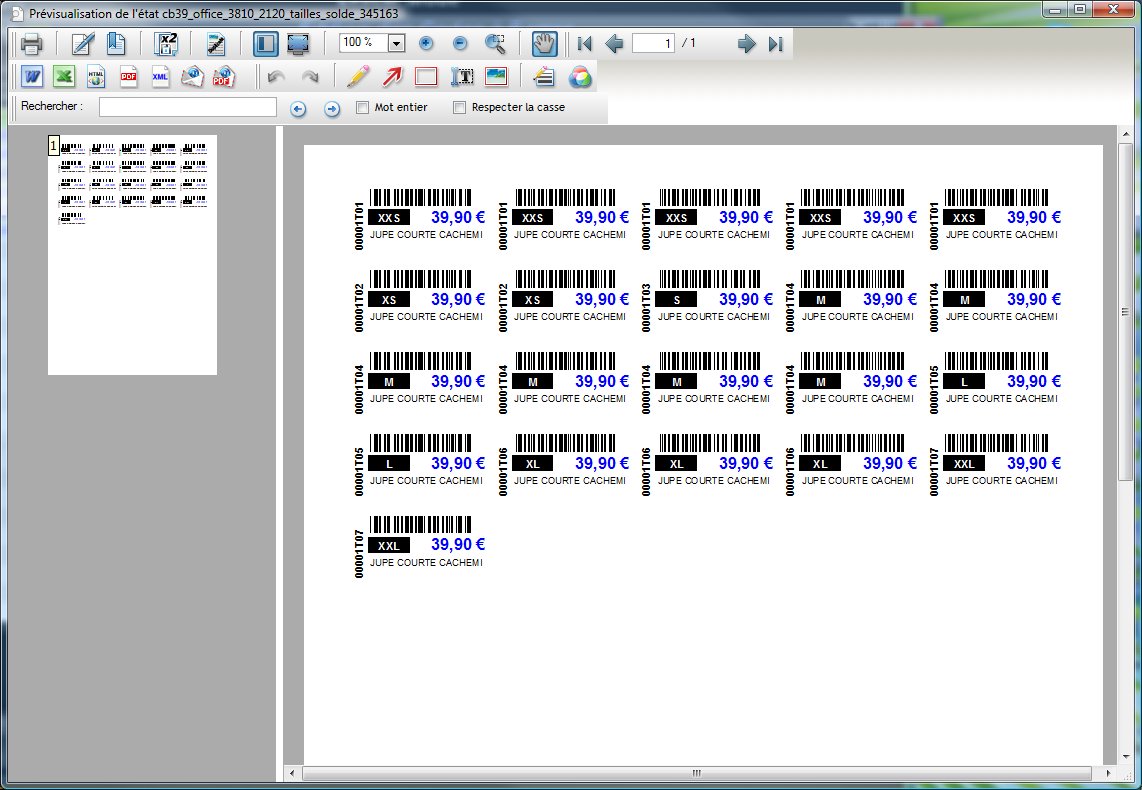Select the text box annotation tool
Viewport: 1142px width, 790px height.
click(462, 76)
